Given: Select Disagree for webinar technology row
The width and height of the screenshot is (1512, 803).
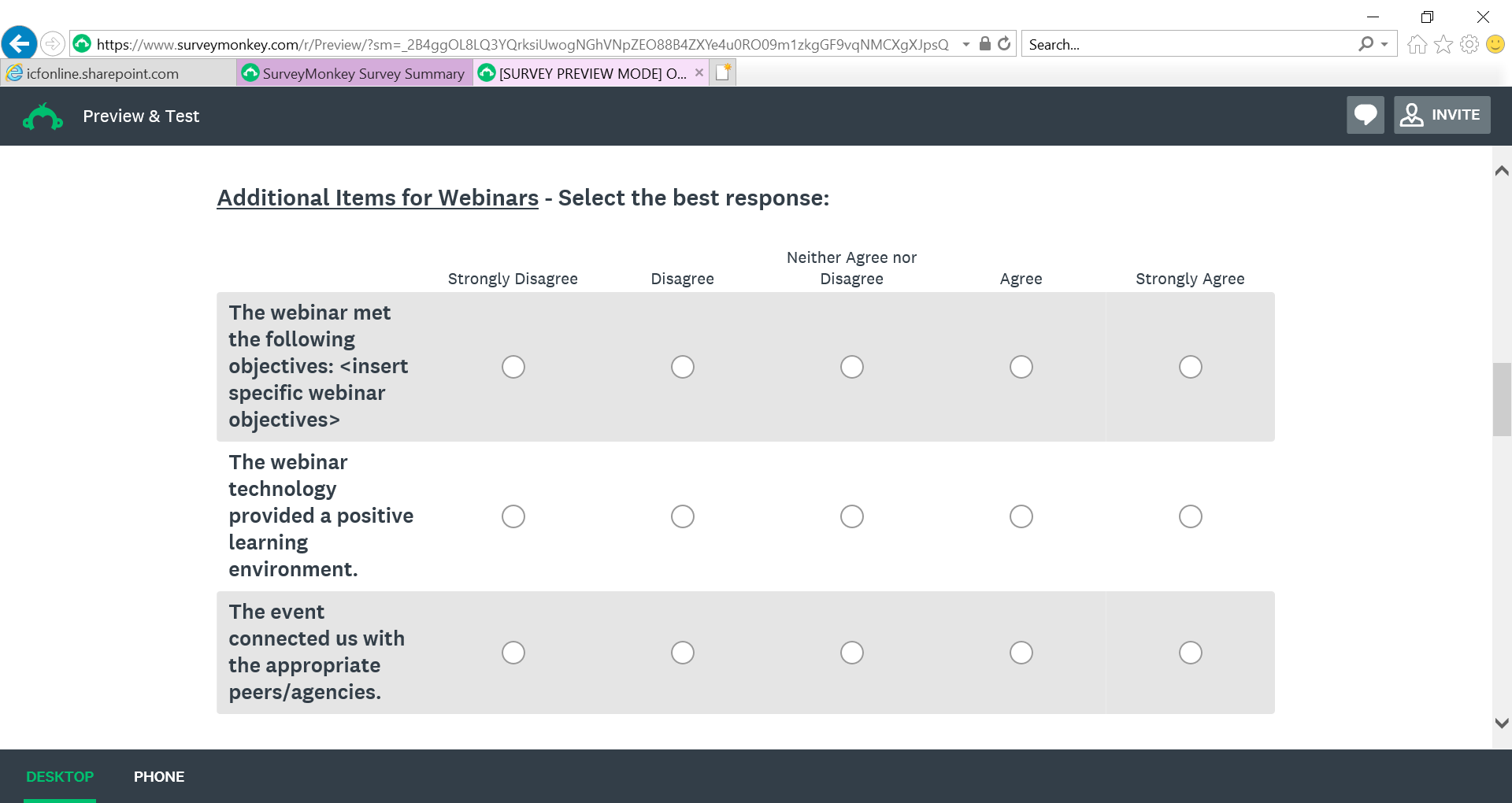Looking at the screenshot, I should tap(682, 516).
